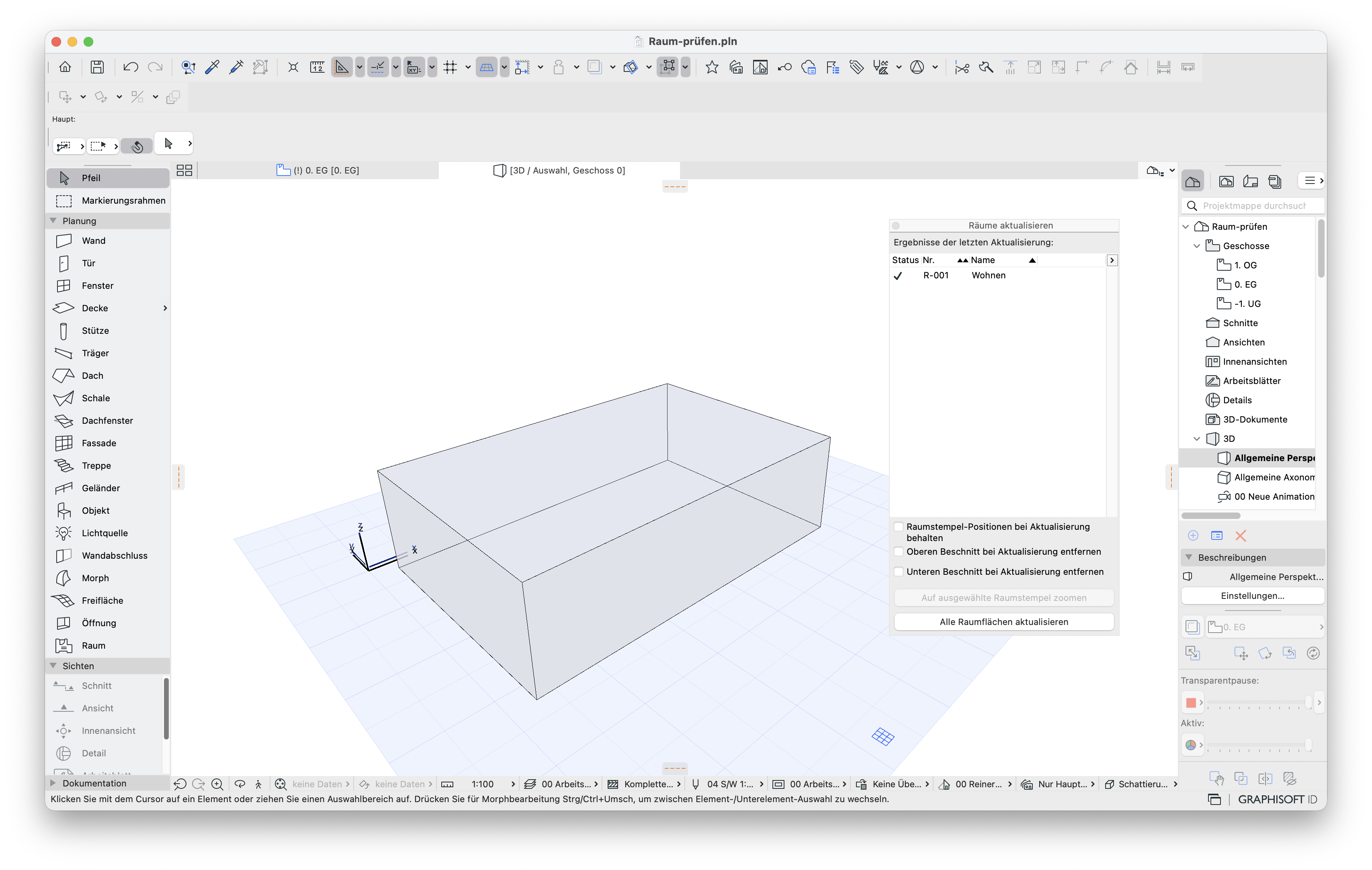This screenshot has width=1372, height=870.
Task: Open the tab overview grid icon
Action: [184, 170]
